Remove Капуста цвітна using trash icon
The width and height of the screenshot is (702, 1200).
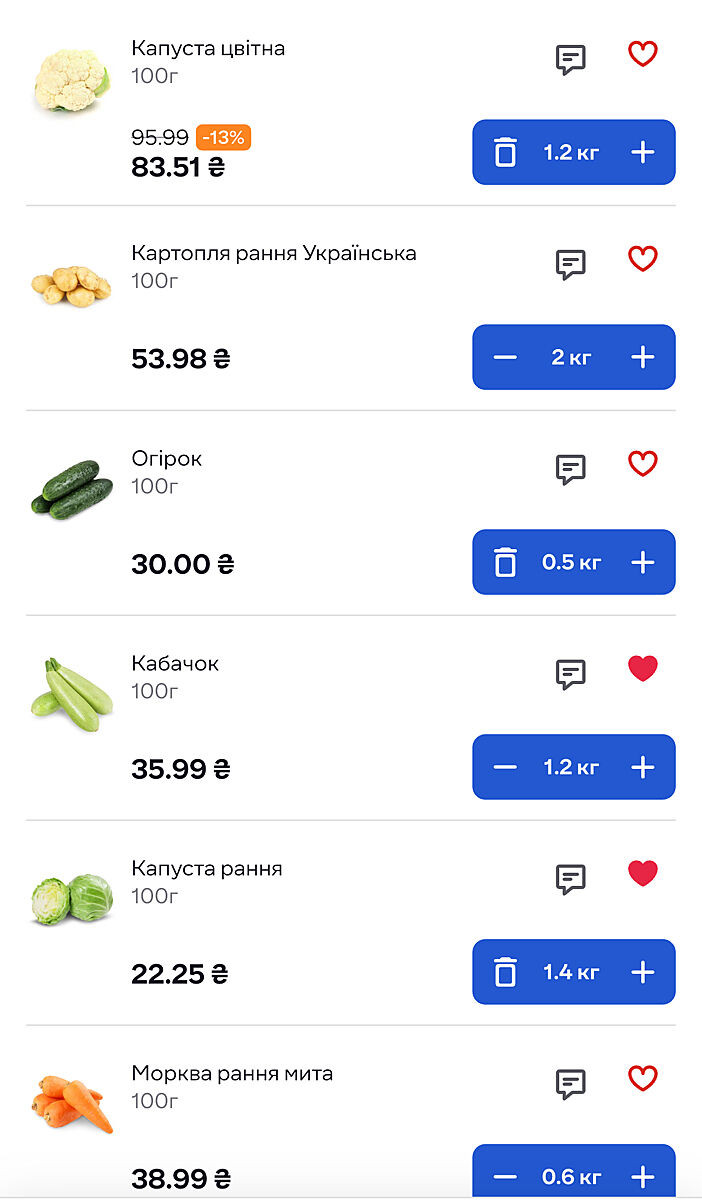(506, 152)
